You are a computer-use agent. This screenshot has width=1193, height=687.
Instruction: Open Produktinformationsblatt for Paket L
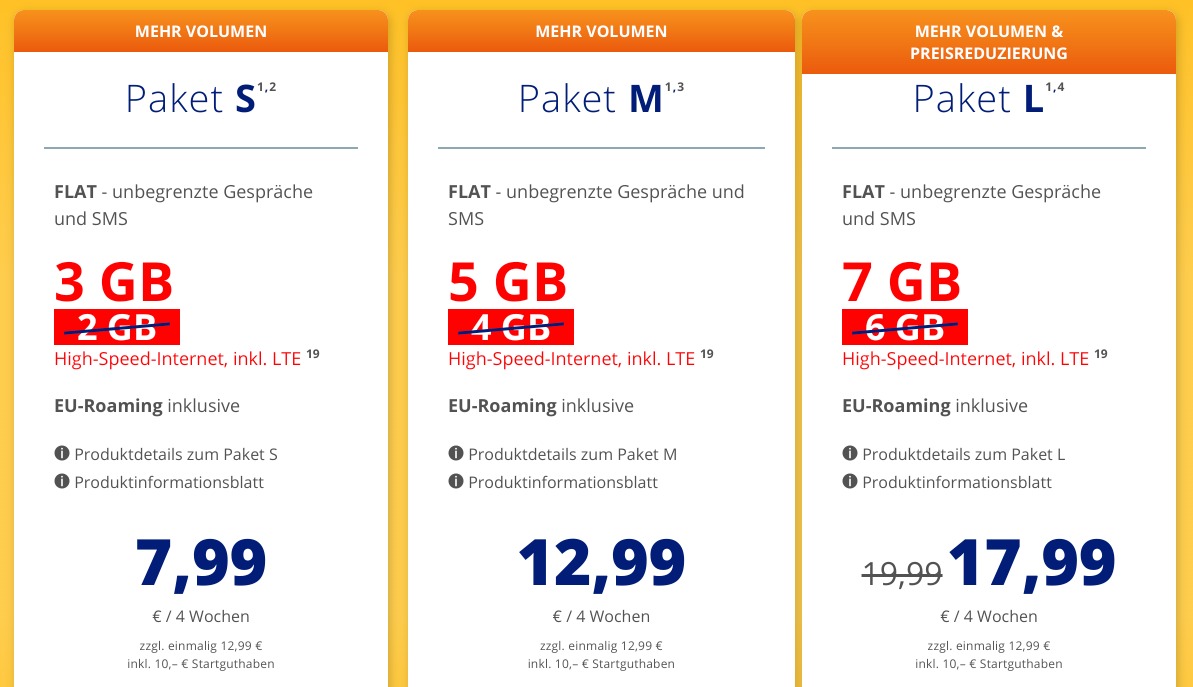[957, 482]
